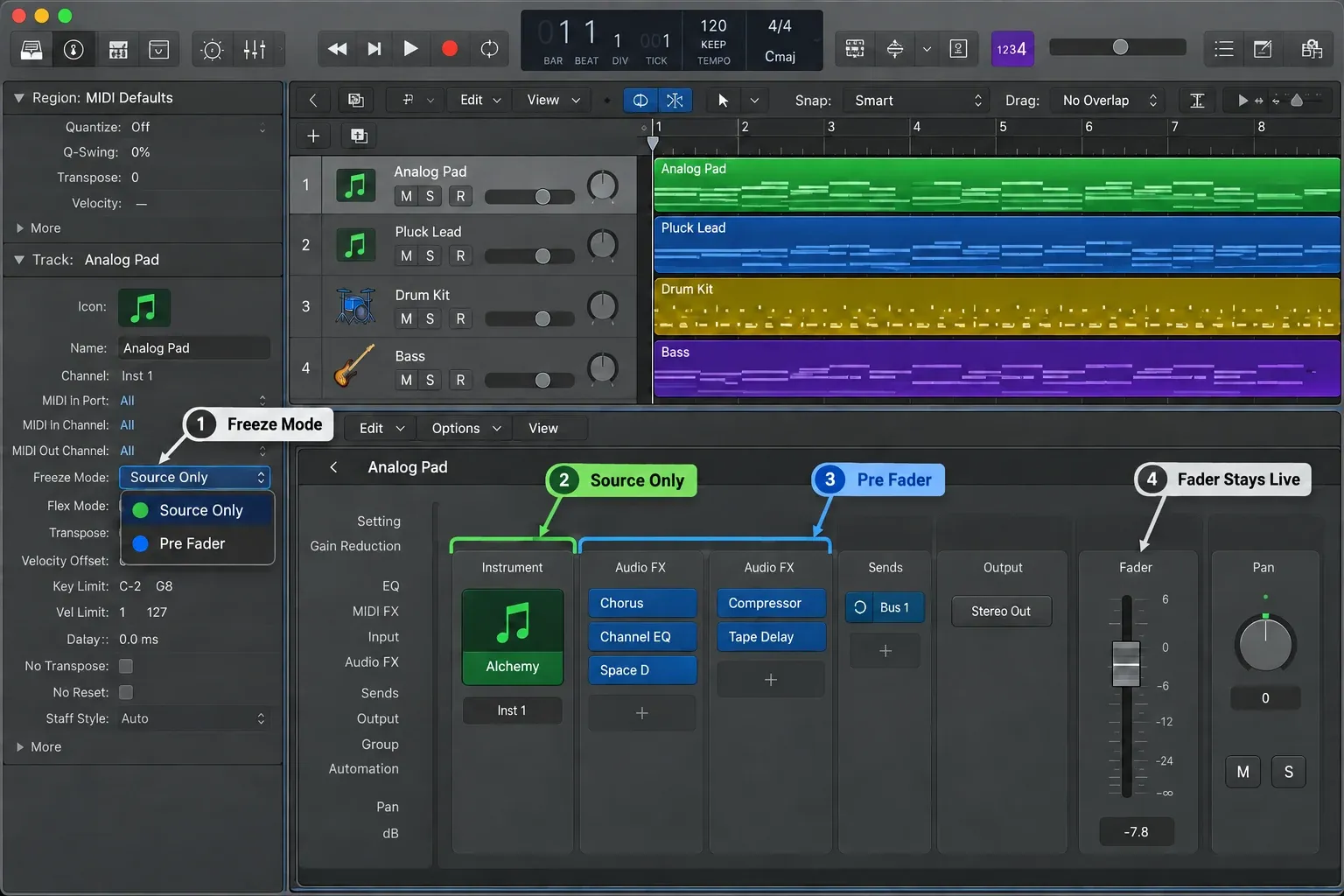This screenshot has width=1344, height=896.
Task: Open the Freeze Mode dropdown
Action: point(194,477)
